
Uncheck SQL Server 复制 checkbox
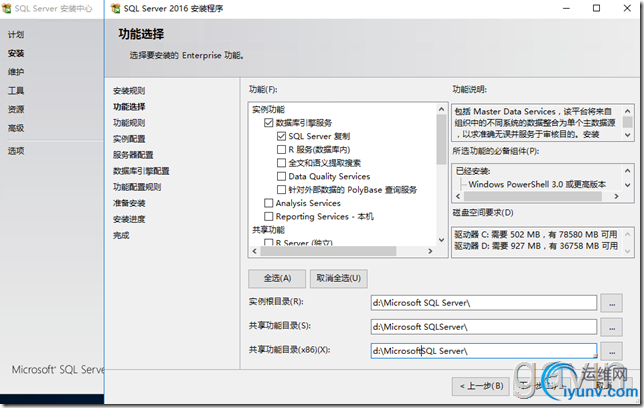(x=281, y=136)
